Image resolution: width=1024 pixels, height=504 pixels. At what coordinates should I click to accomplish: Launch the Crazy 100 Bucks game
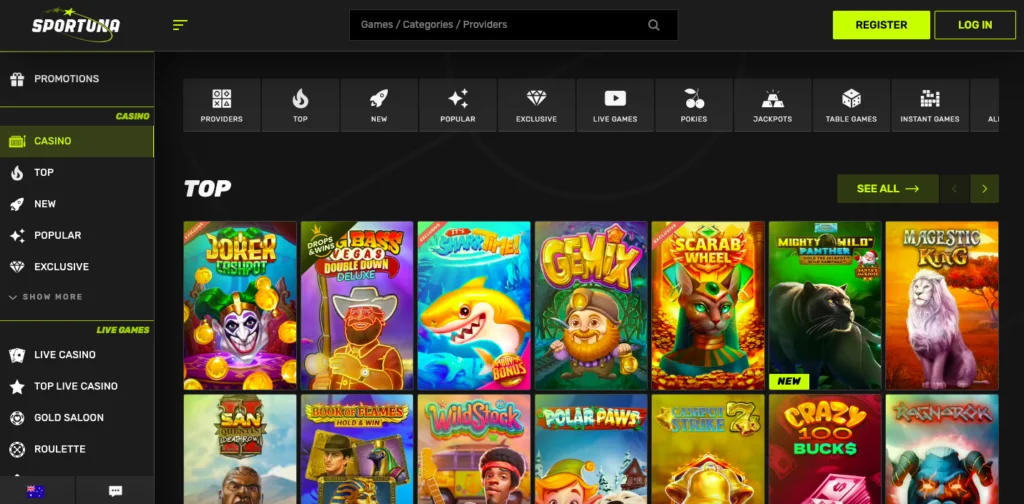click(825, 449)
